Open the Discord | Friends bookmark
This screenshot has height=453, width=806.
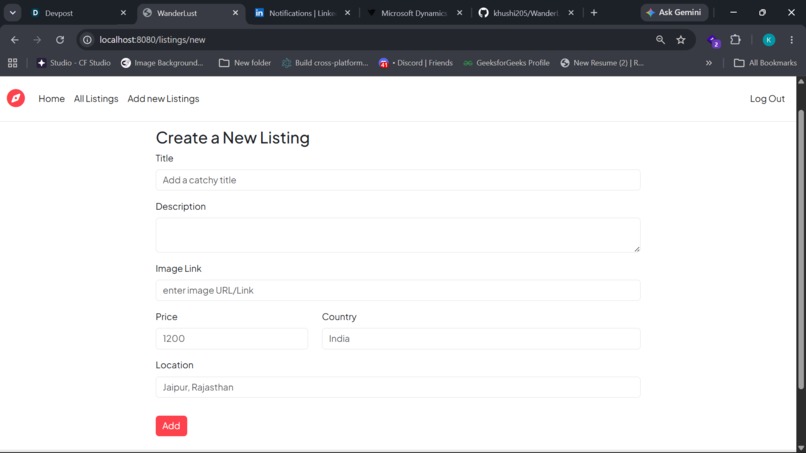[x=416, y=63]
